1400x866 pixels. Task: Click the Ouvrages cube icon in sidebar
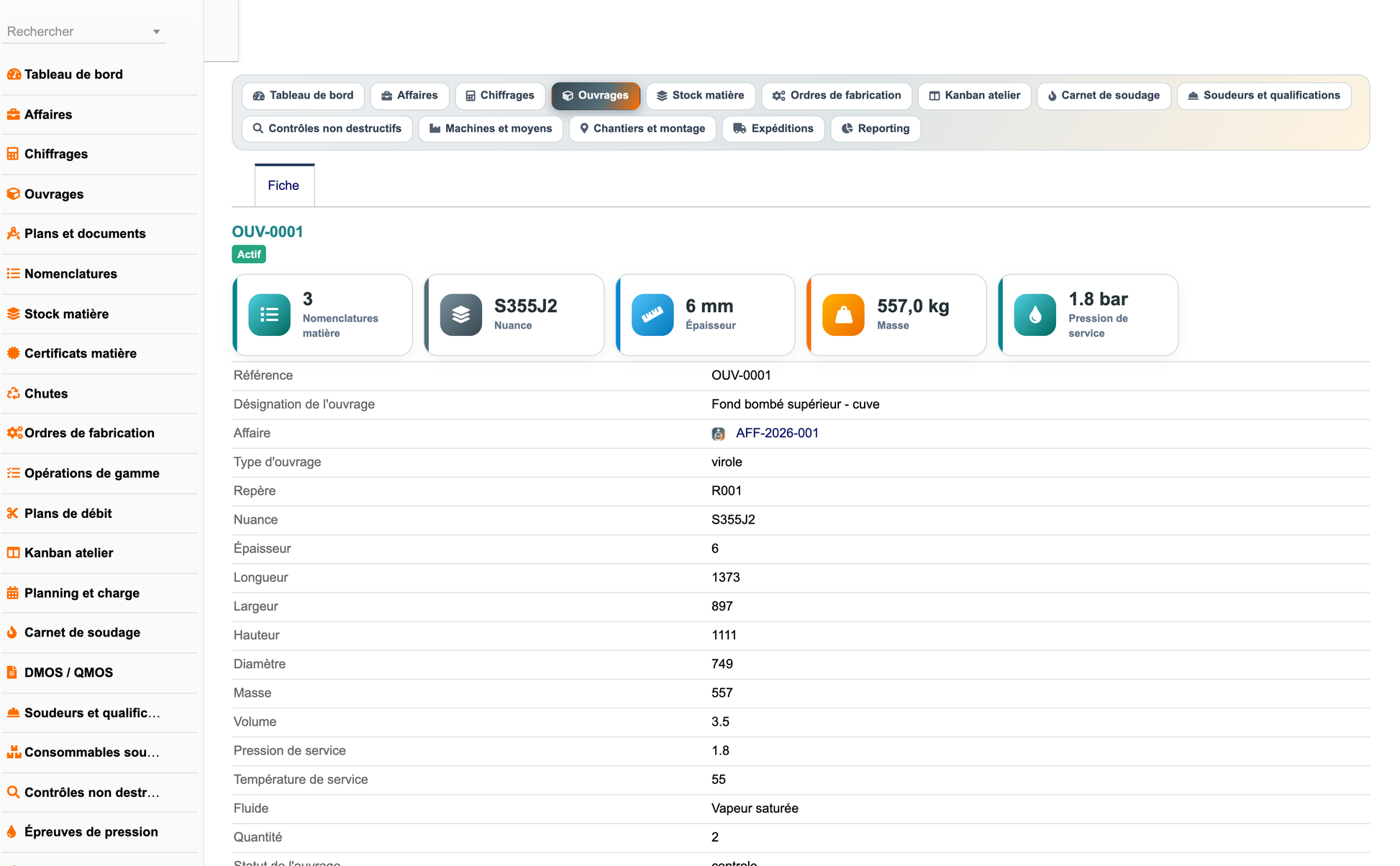click(14, 194)
